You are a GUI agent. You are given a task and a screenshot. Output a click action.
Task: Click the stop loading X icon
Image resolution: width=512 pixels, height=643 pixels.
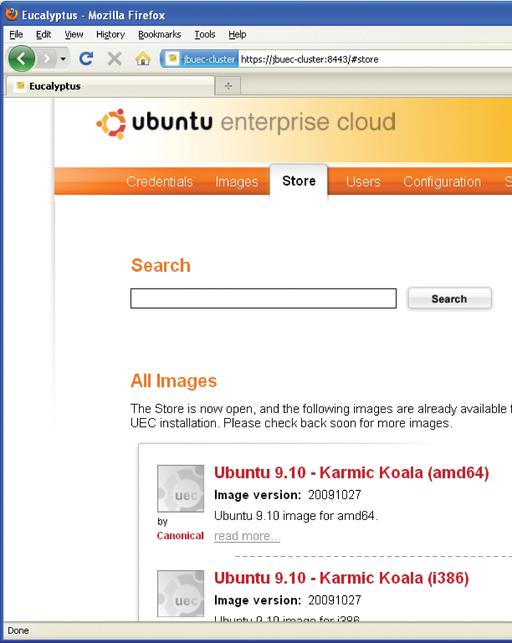pyautogui.click(x=114, y=59)
